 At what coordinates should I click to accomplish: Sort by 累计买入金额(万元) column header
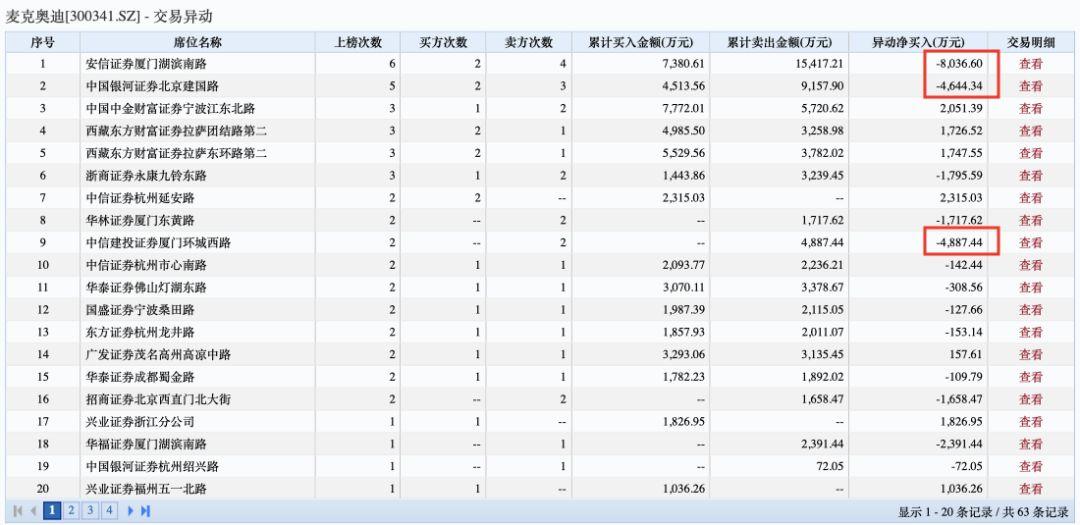[641, 42]
